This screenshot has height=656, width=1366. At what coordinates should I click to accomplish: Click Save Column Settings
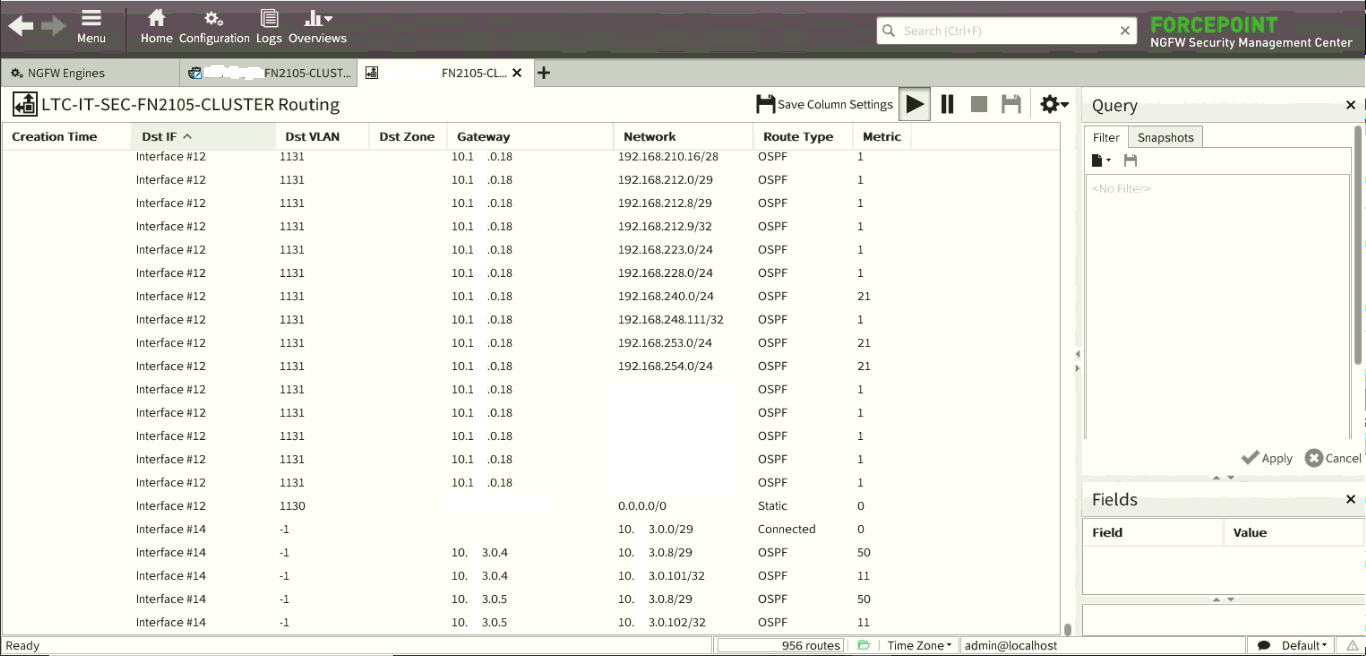coord(824,105)
